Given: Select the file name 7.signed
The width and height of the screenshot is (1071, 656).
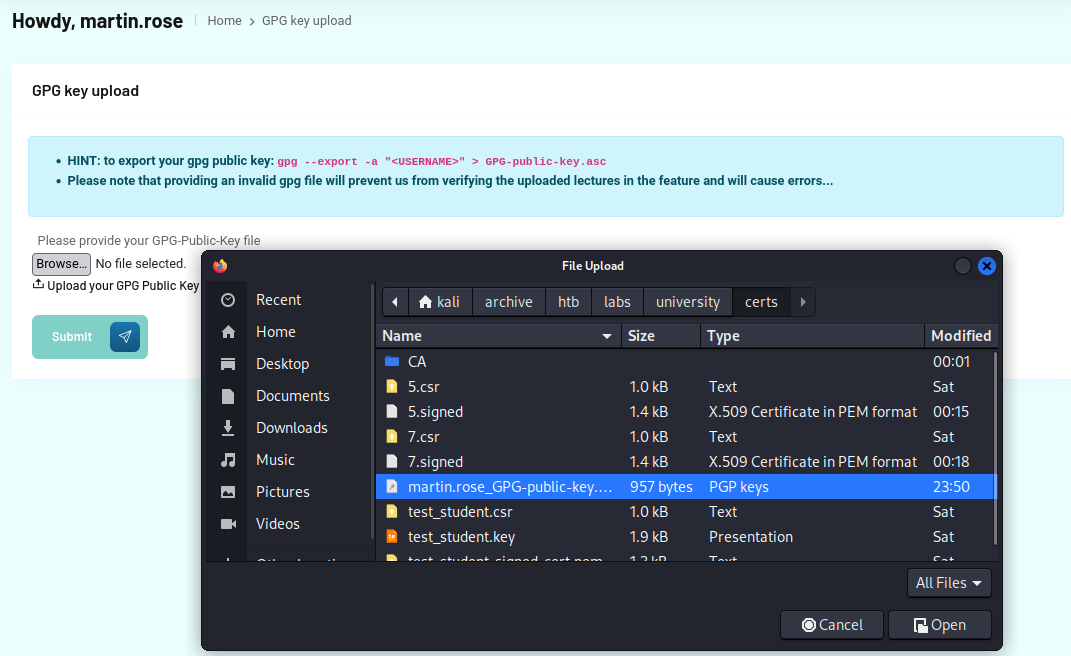Looking at the screenshot, I should (435, 462).
